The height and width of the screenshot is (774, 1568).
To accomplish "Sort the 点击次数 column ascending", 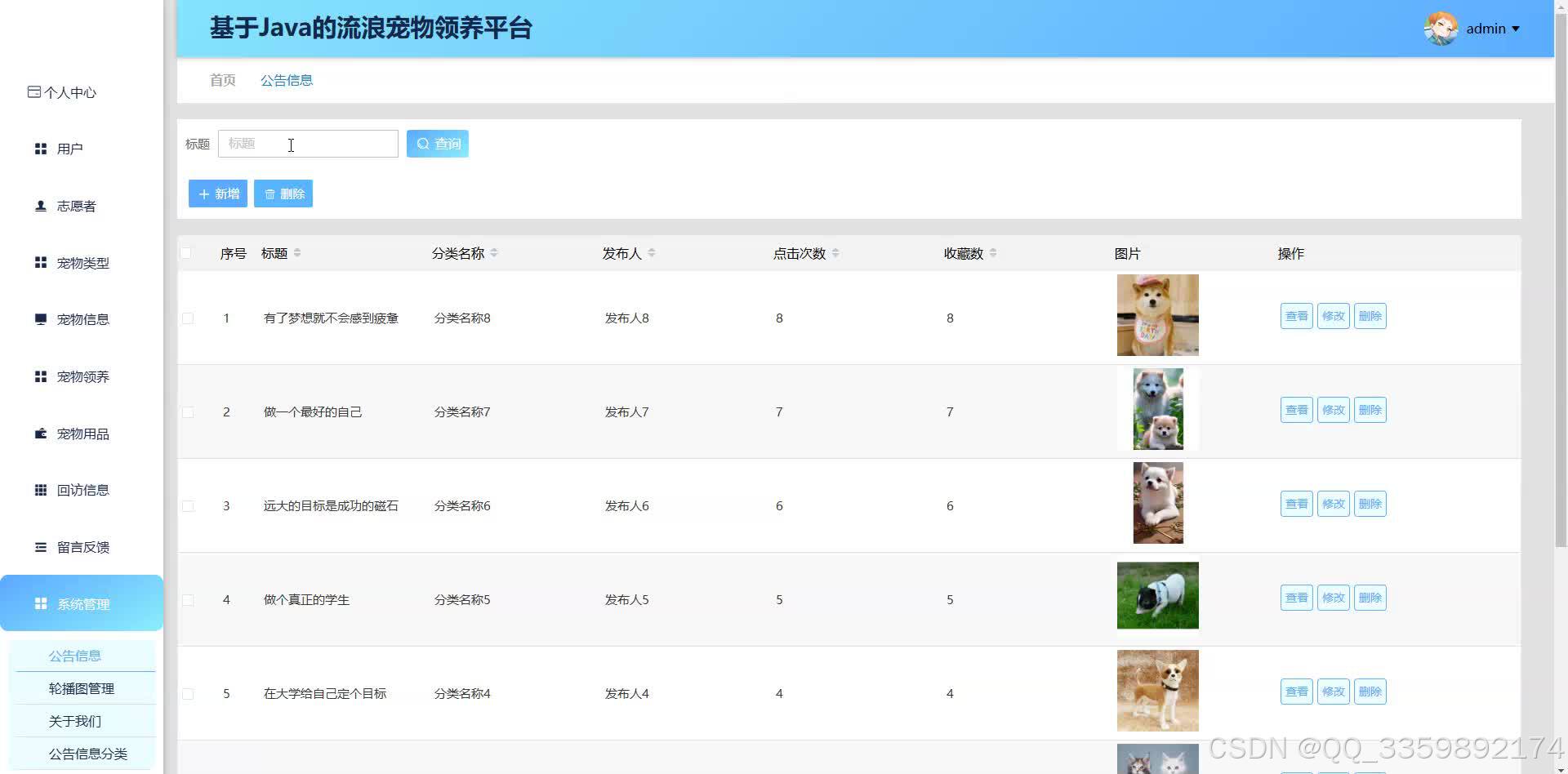I will click(x=835, y=249).
